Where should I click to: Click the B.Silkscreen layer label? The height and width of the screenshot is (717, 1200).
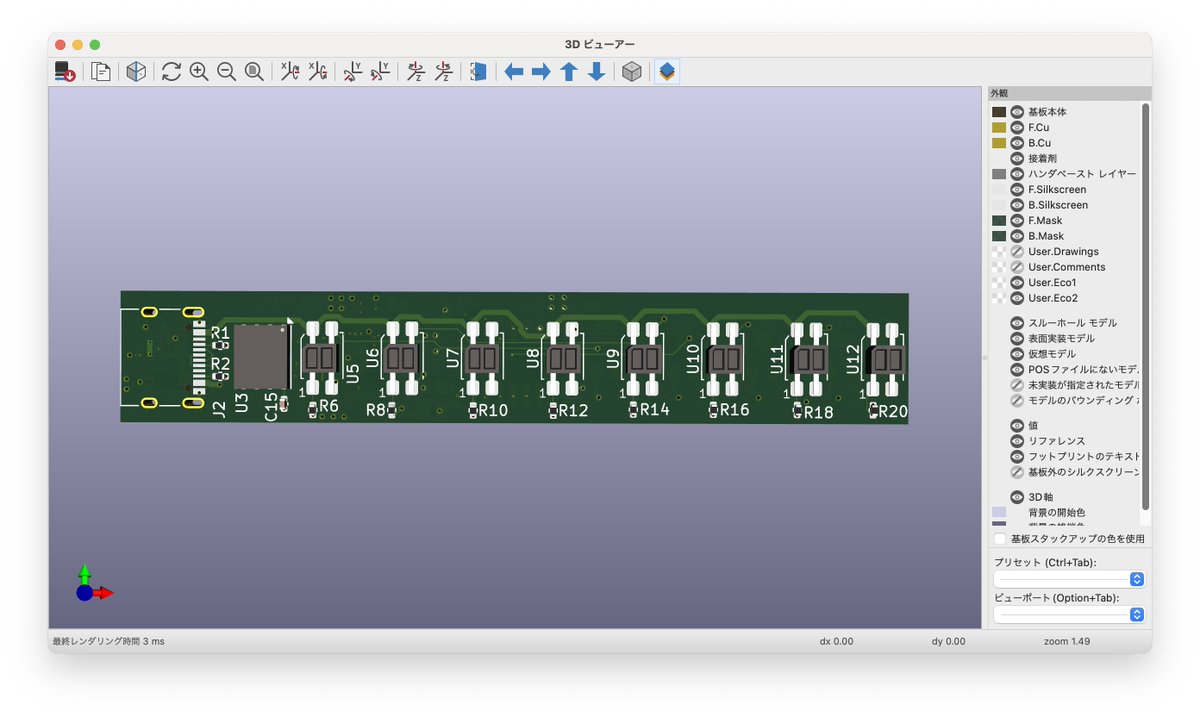1057,205
